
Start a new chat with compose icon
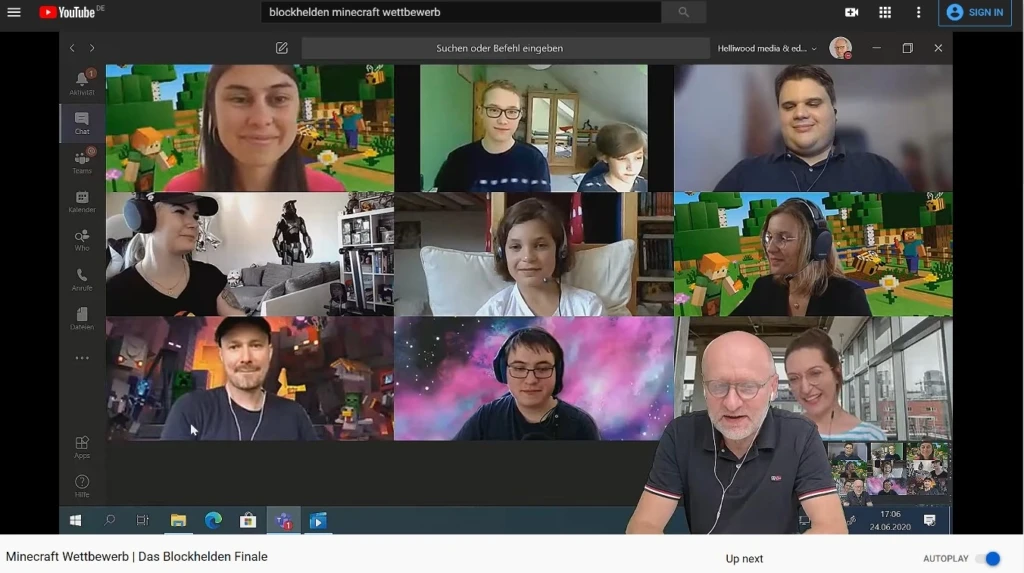(x=281, y=48)
